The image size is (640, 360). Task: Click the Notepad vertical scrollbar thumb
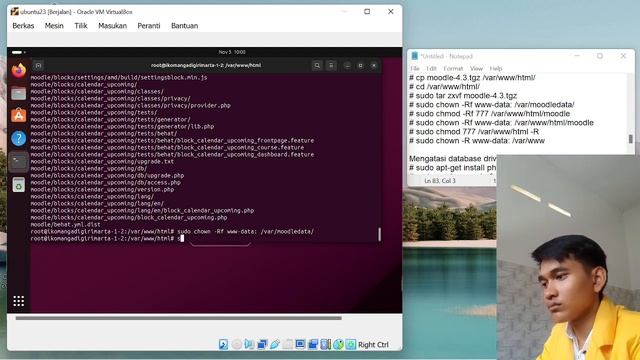point(631,139)
